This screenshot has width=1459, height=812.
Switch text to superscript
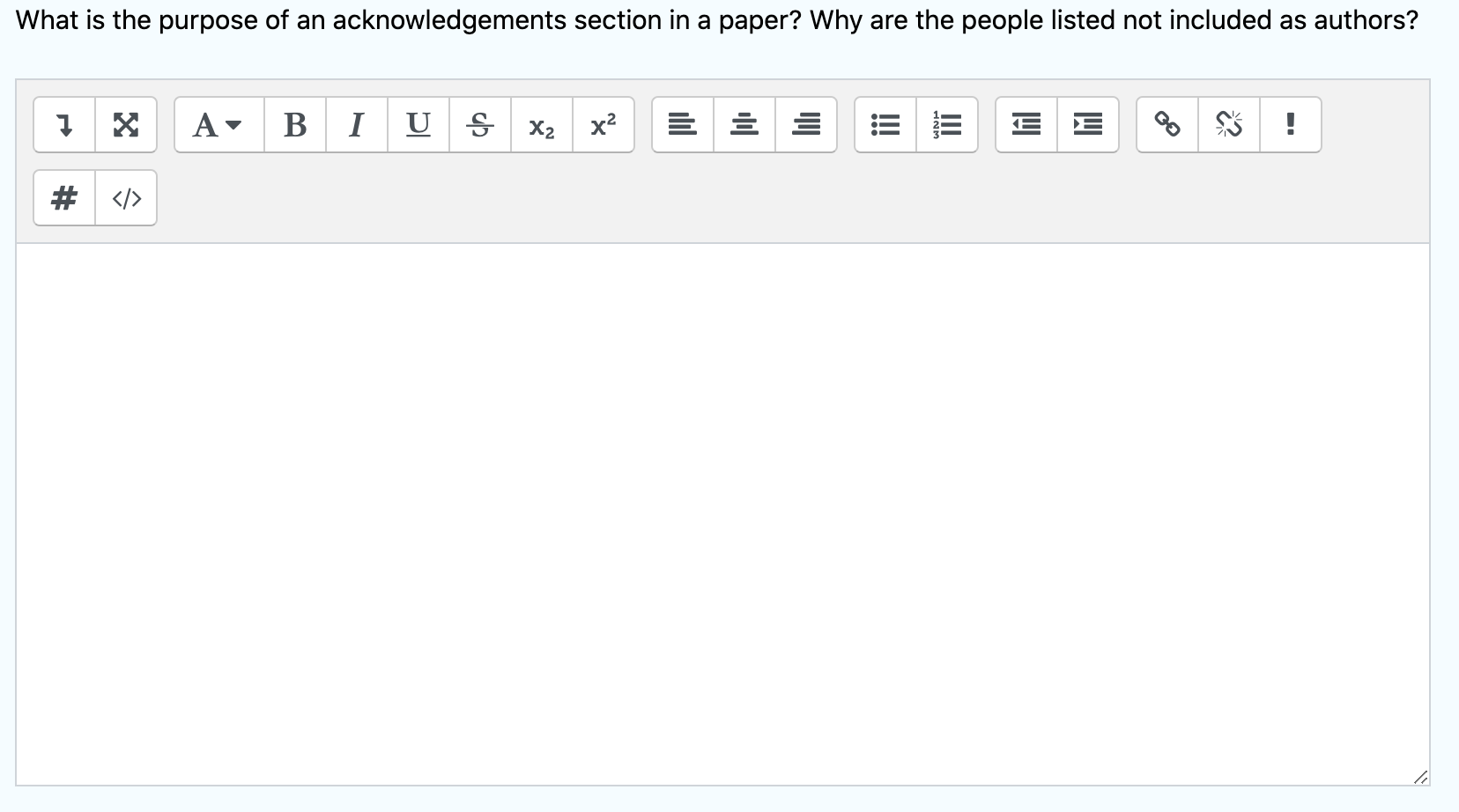(x=604, y=125)
